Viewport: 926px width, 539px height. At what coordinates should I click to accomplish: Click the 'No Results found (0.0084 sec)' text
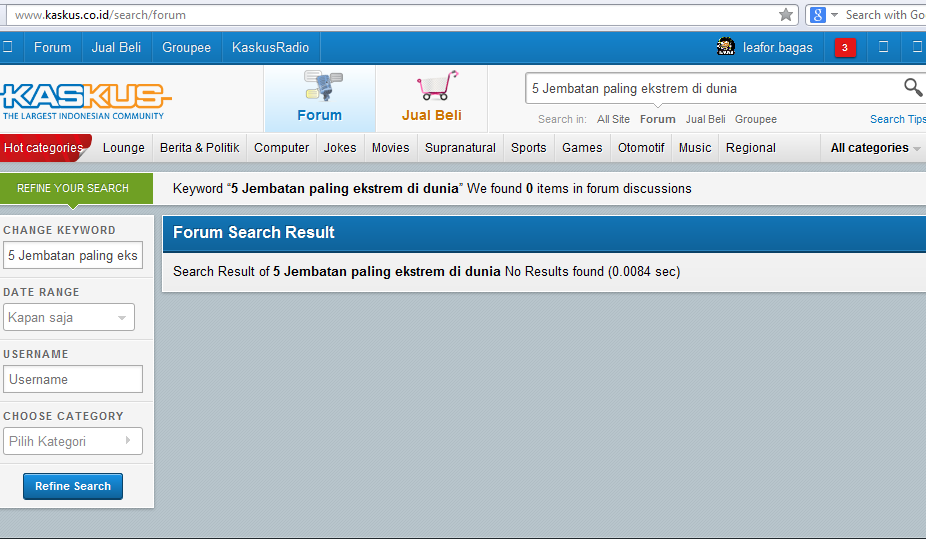(x=592, y=272)
